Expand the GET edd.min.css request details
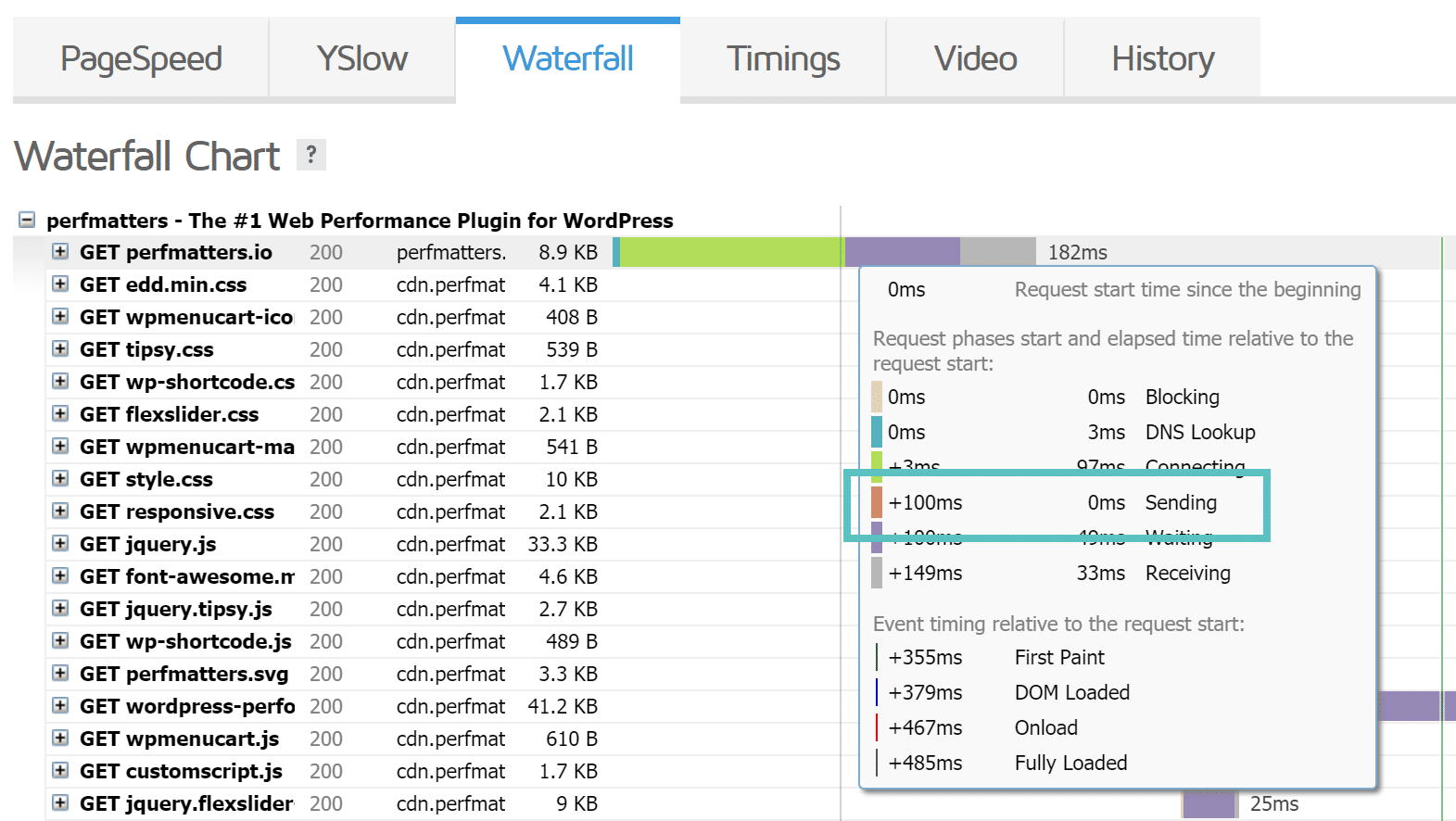The image size is (1456, 821). 60,284
